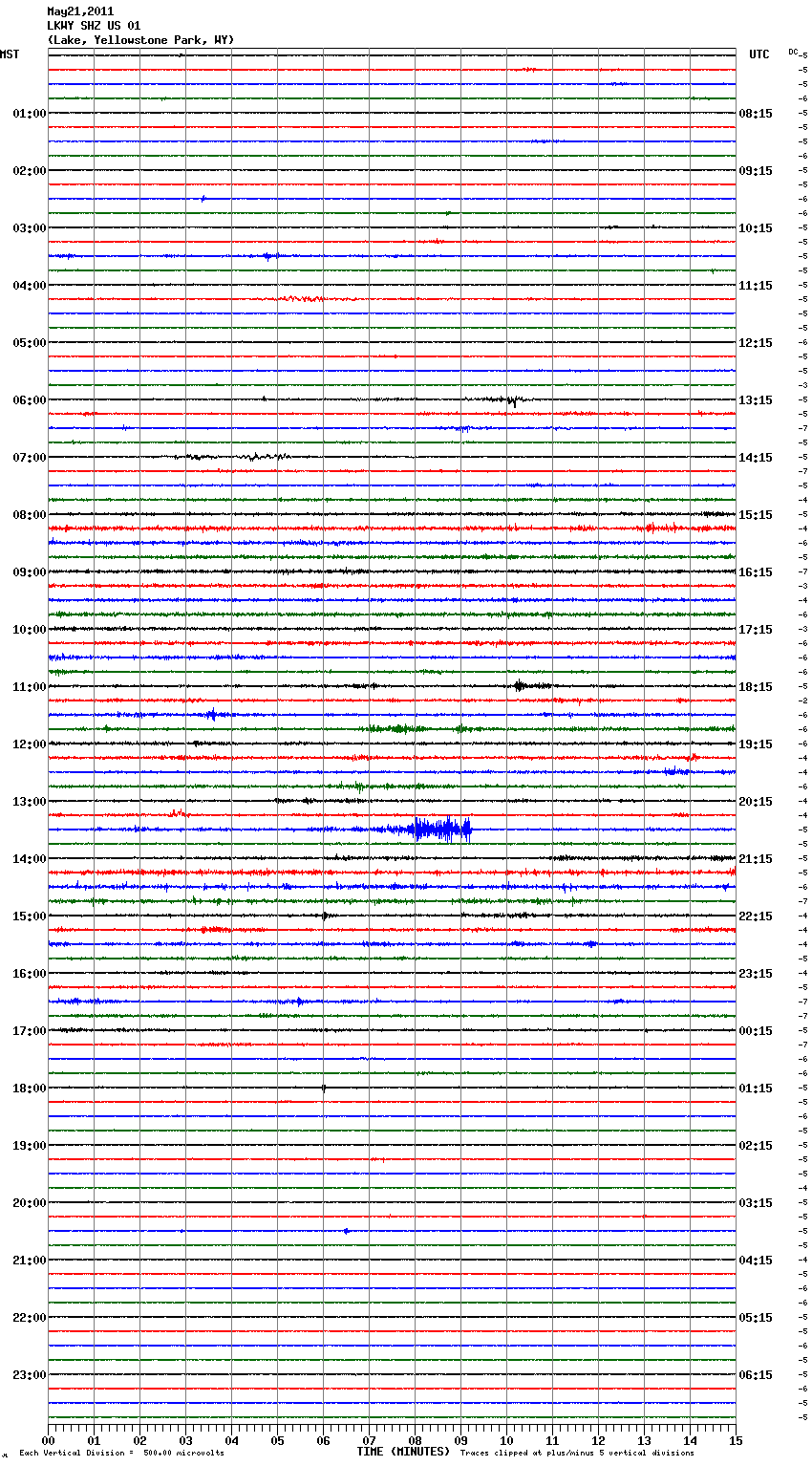Screen dimensions: 812x1466
Task: Select the 19:00 MST time label
Action: tap(29, 1146)
